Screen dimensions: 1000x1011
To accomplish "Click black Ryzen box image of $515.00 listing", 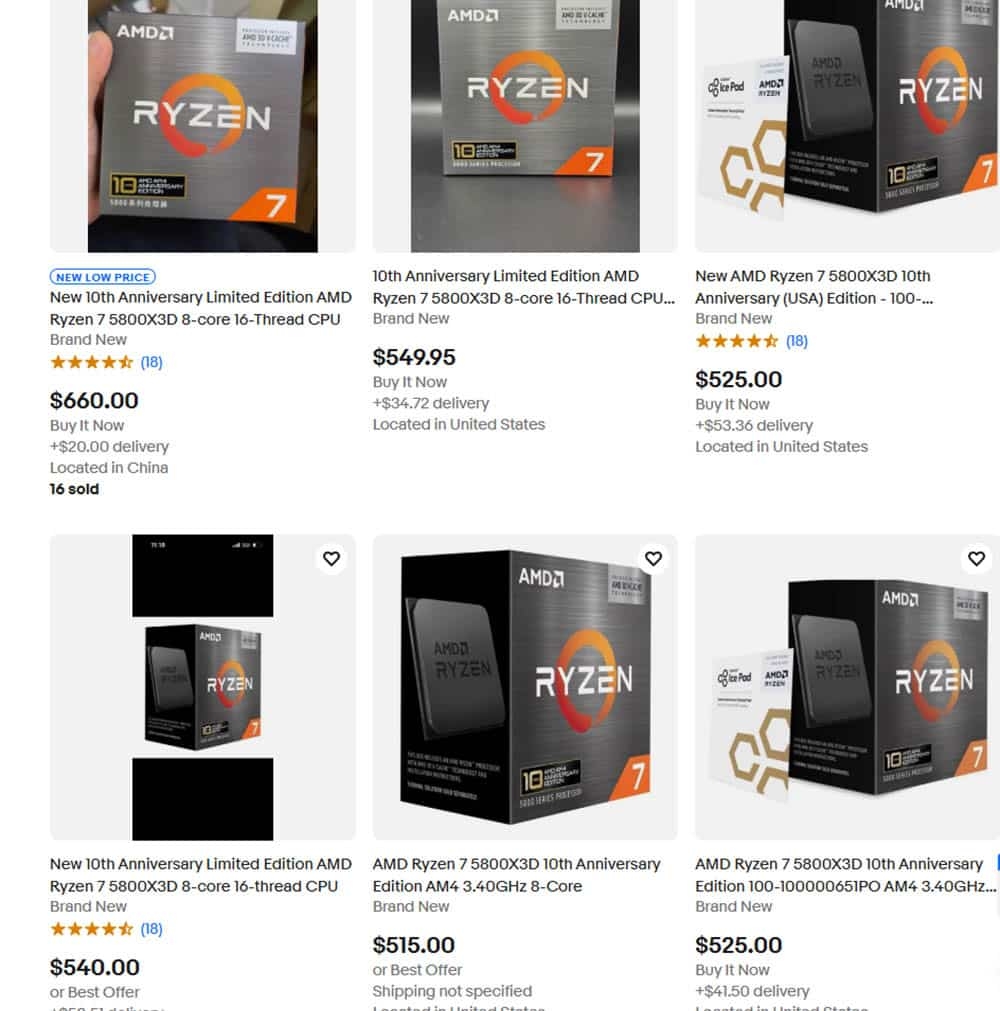I will point(525,687).
